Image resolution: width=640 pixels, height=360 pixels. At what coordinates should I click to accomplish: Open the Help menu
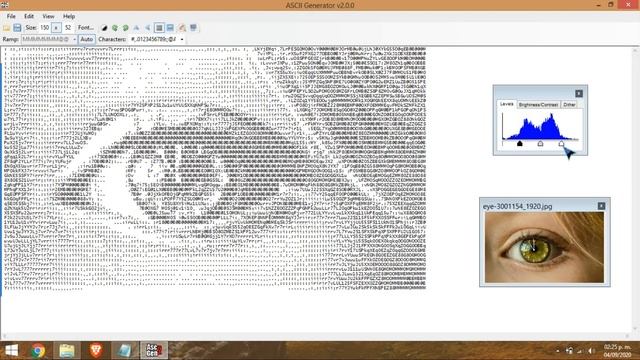pyautogui.click(x=69, y=16)
